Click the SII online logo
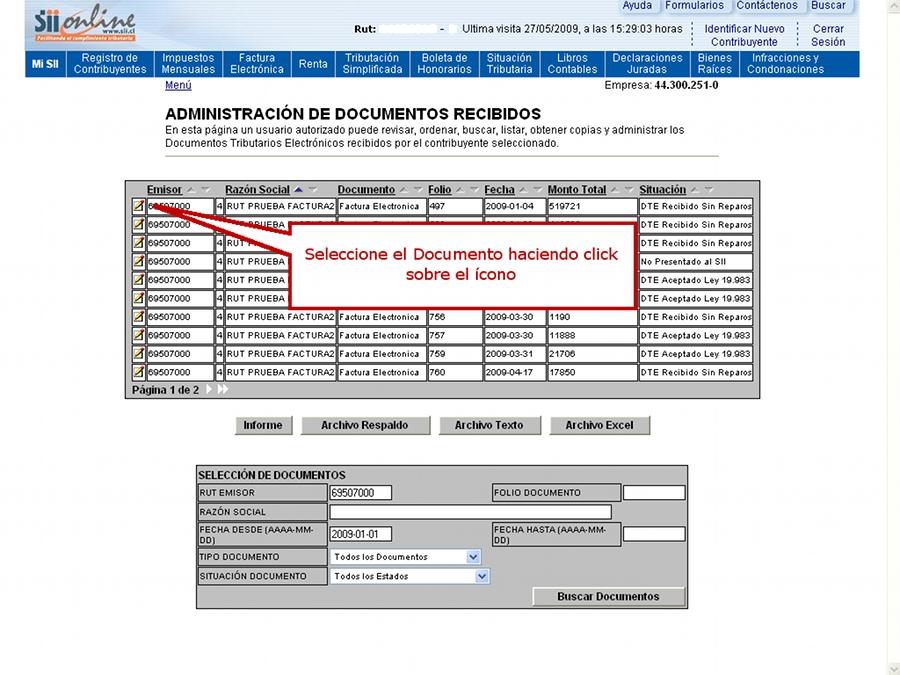Image resolution: width=900 pixels, height=675 pixels. click(x=85, y=24)
